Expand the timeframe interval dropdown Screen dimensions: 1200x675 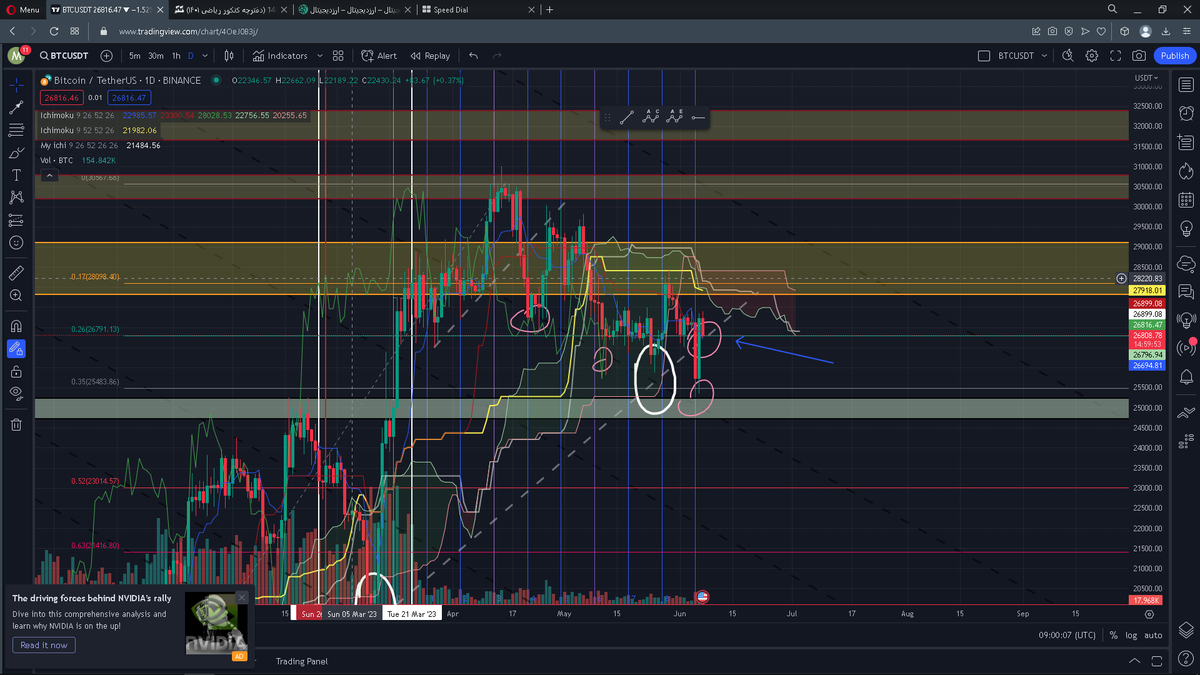coord(204,56)
